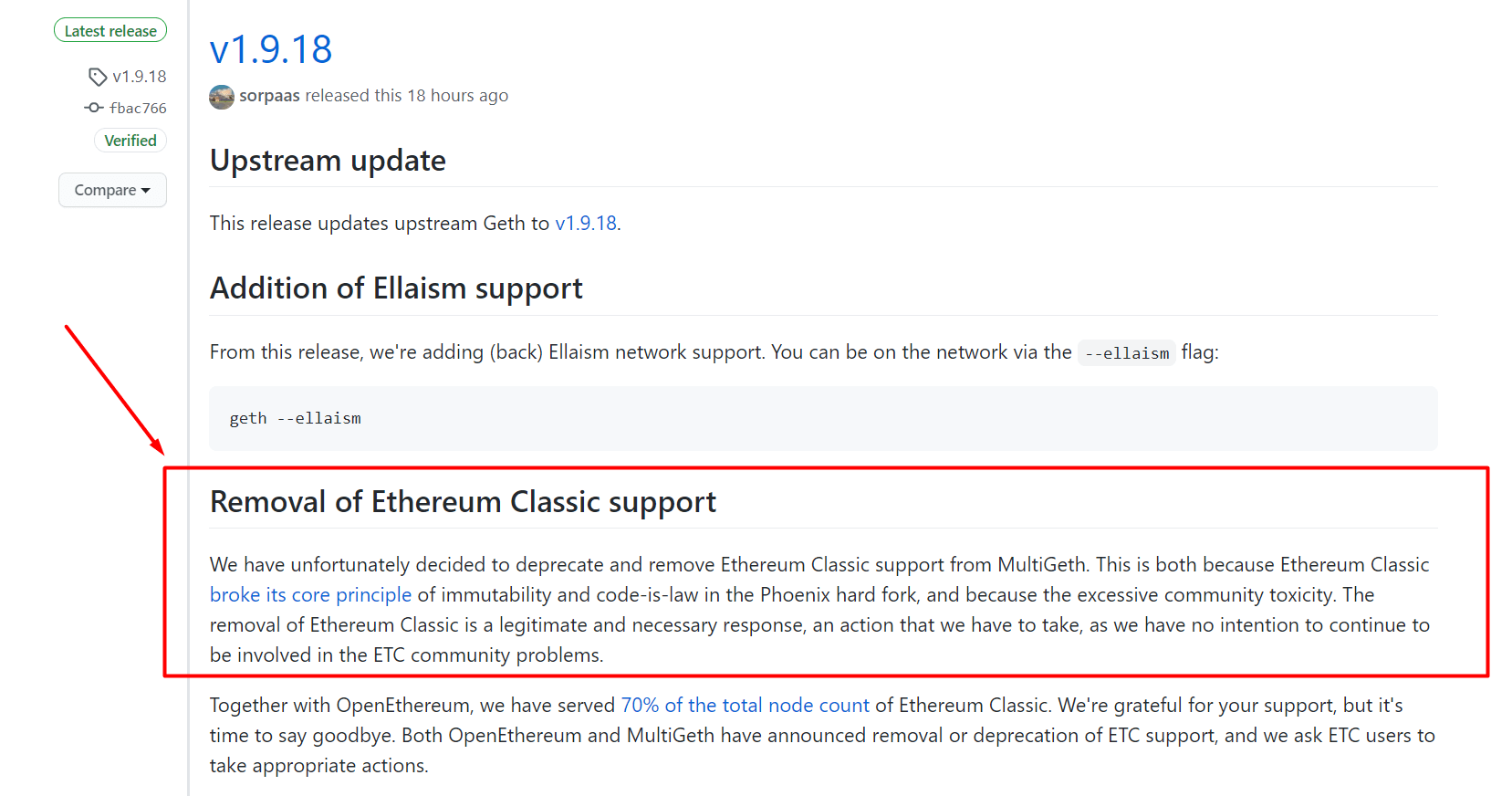Click sorpaas user avatar

pos(222,97)
